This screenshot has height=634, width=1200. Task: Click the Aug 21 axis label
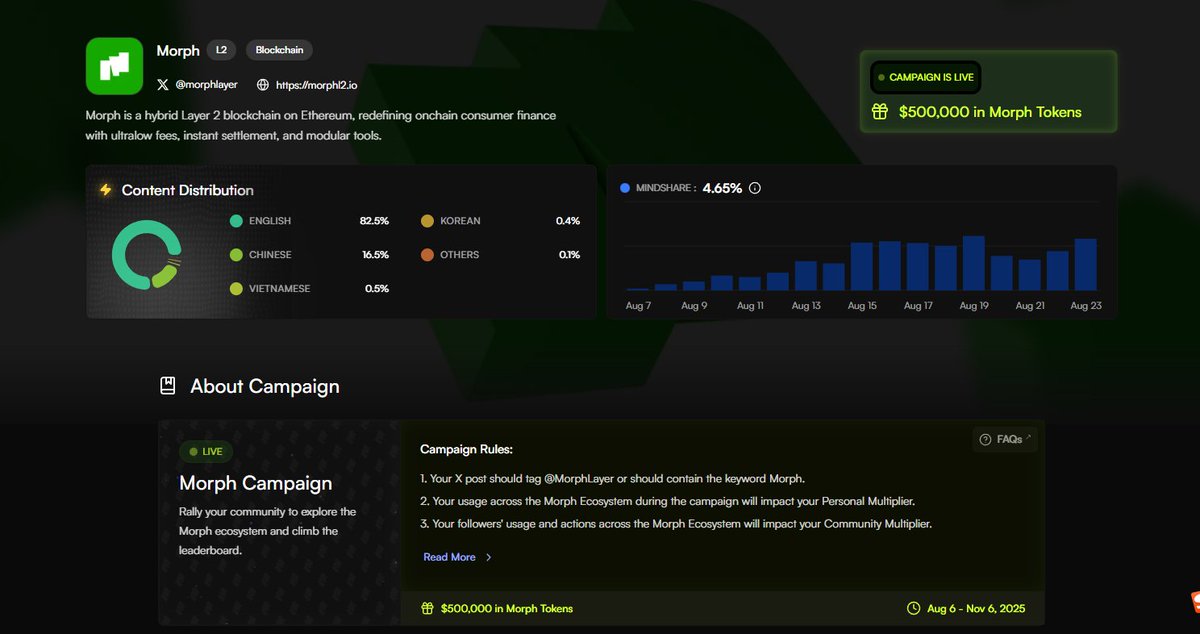[x=1030, y=306]
